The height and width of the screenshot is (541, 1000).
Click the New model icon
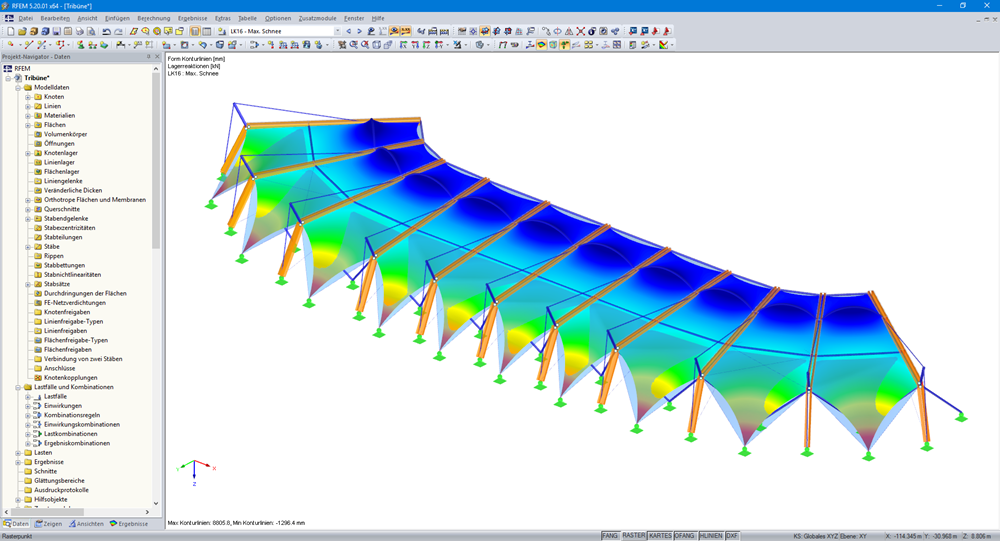(11, 31)
